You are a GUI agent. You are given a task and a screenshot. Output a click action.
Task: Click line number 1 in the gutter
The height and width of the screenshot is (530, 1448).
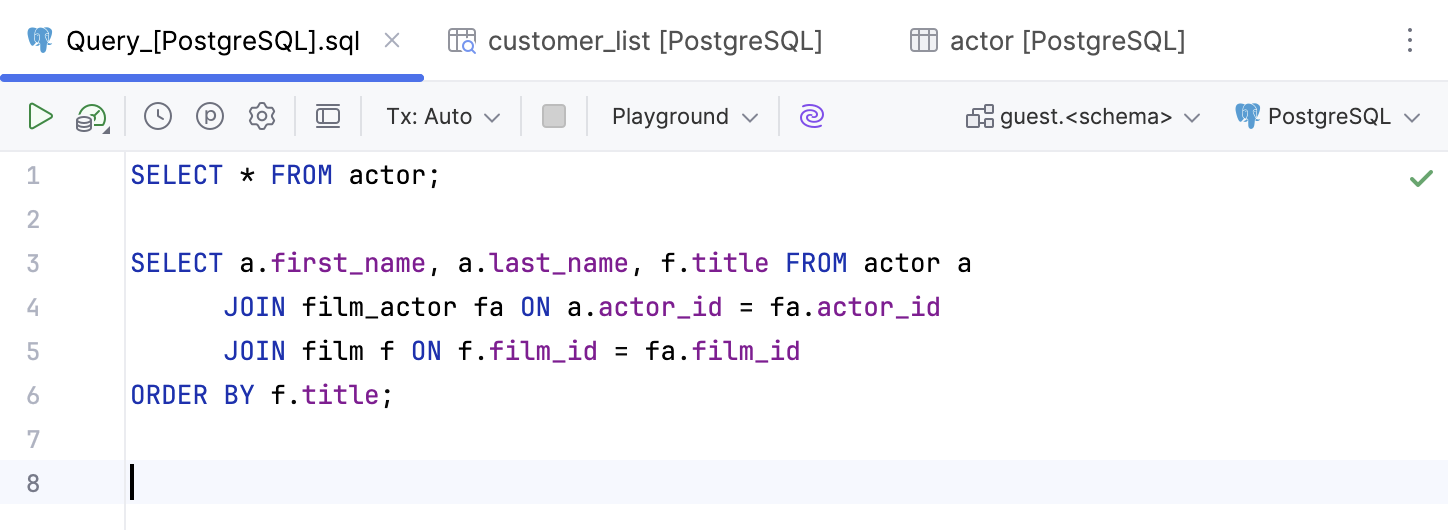coord(33,176)
